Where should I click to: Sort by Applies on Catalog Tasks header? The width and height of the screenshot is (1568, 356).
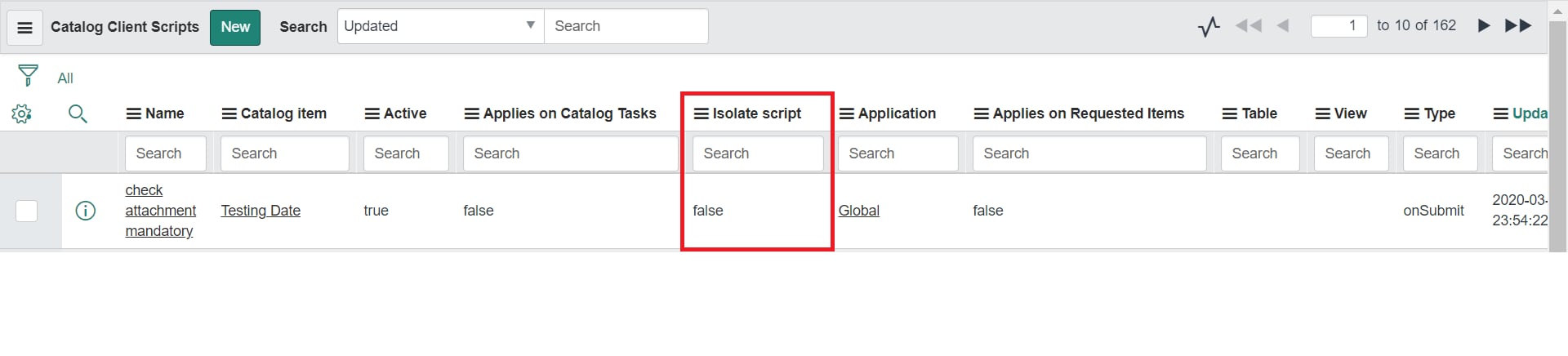[569, 113]
